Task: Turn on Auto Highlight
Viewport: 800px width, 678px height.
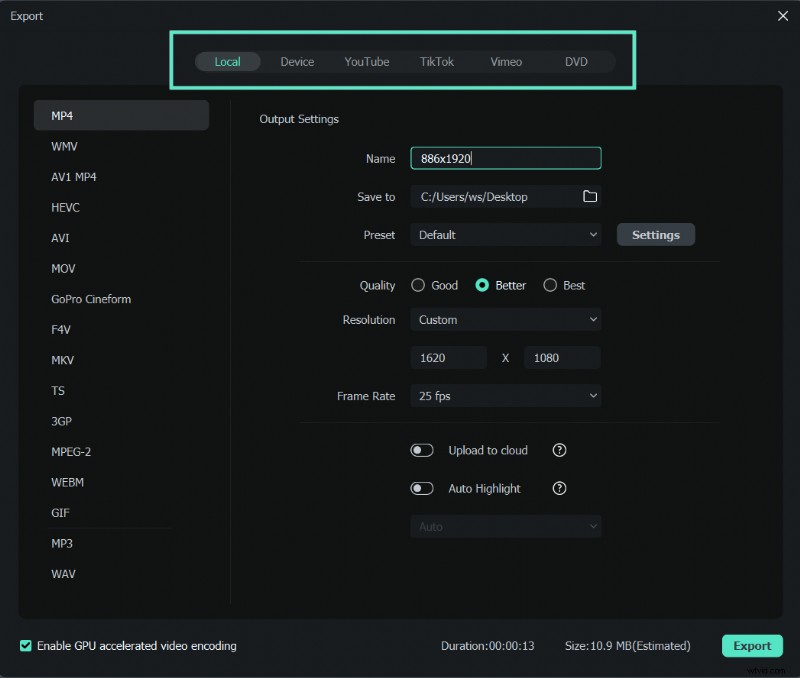Action: (x=422, y=488)
